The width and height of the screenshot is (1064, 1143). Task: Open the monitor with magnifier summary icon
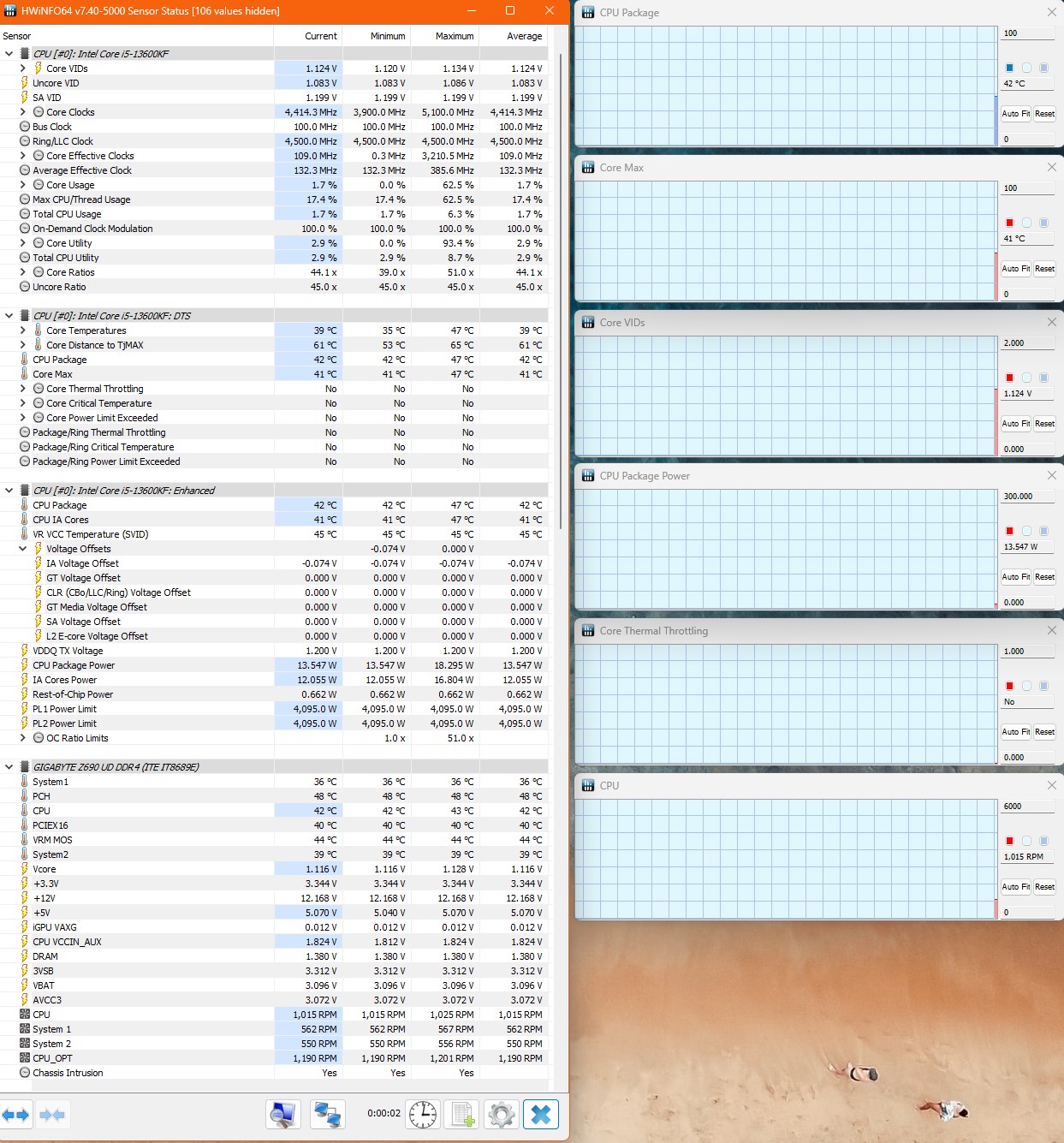[283, 1115]
